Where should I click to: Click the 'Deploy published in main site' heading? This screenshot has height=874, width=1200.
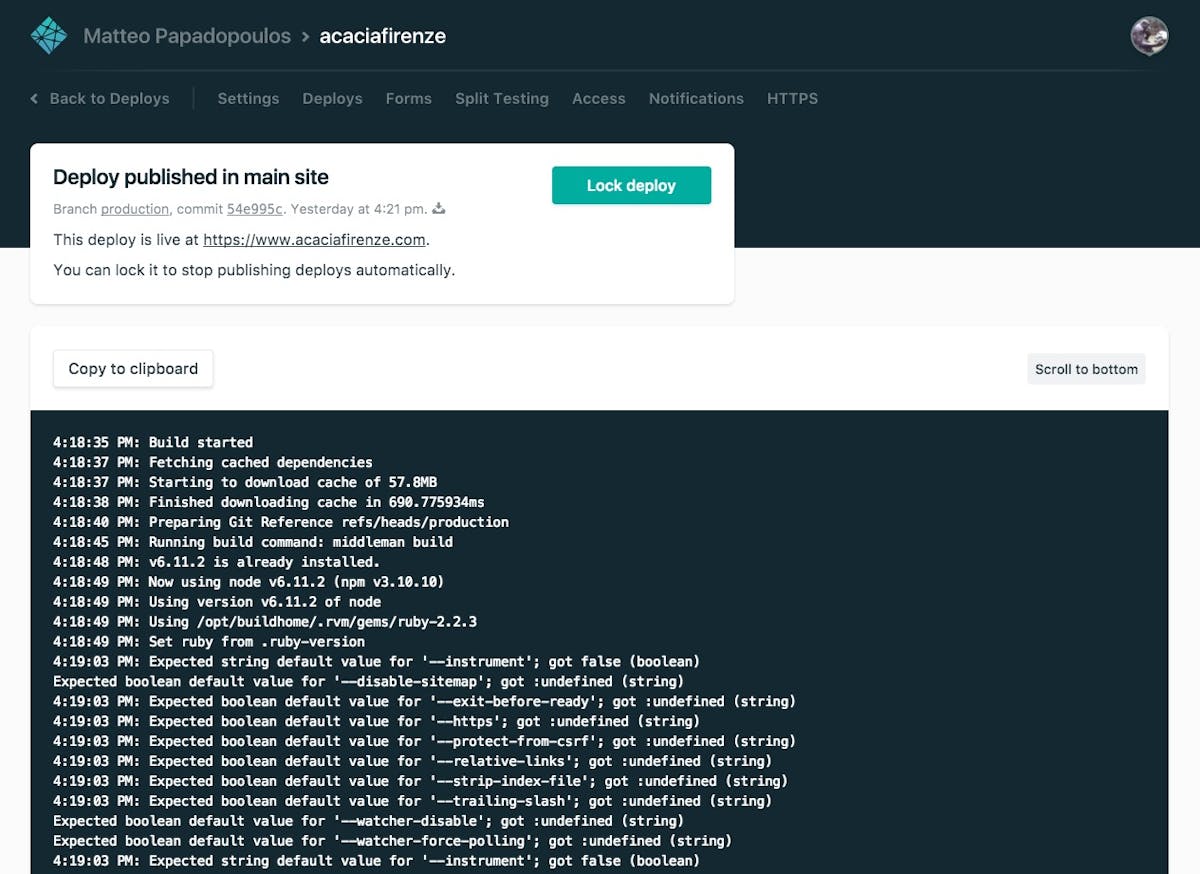coord(191,177)
